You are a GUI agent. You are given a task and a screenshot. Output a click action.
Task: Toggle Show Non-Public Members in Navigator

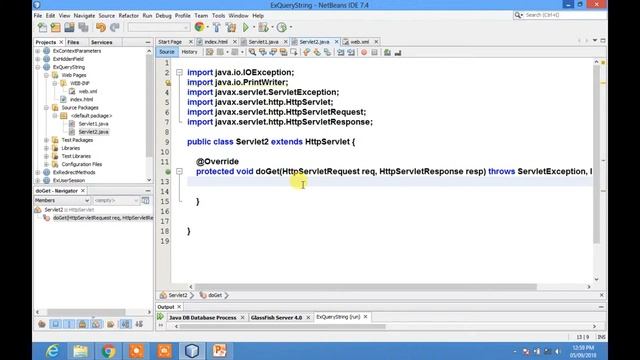click(x=82, y=324)
